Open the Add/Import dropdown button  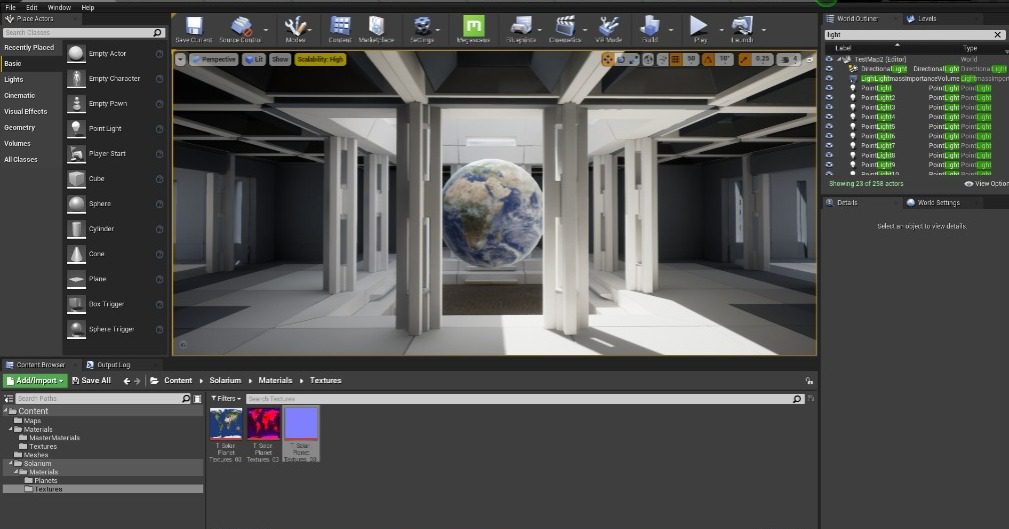coord(35,381)
